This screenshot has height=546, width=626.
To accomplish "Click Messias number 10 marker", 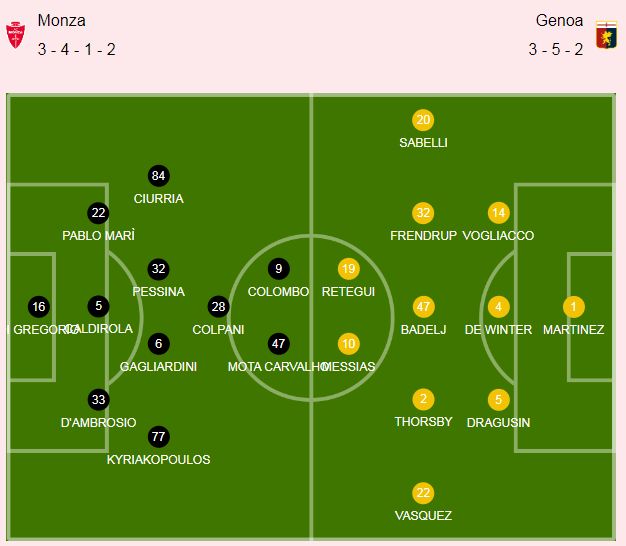I will coord(349,344).
